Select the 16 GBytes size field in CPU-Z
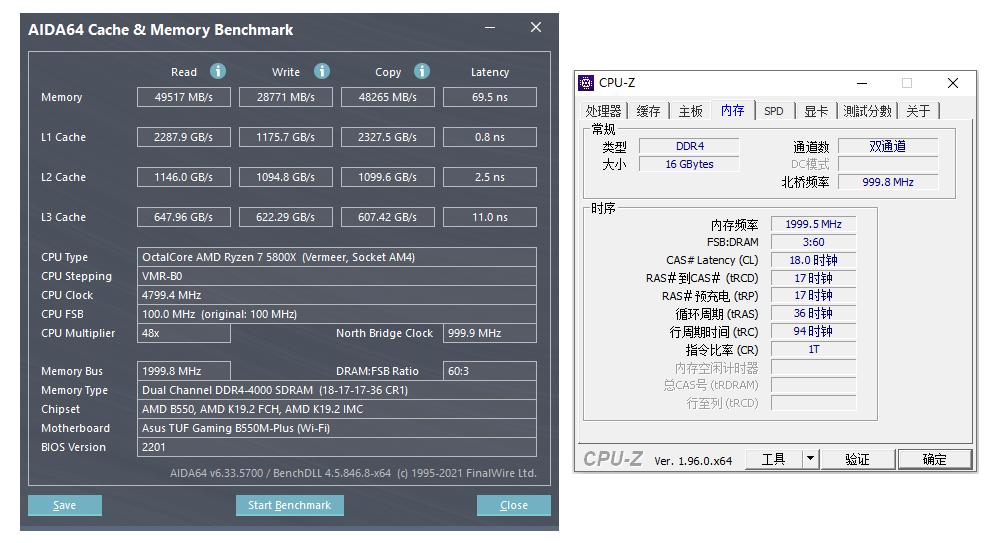 pyautogui.click(x=689, y=164)
